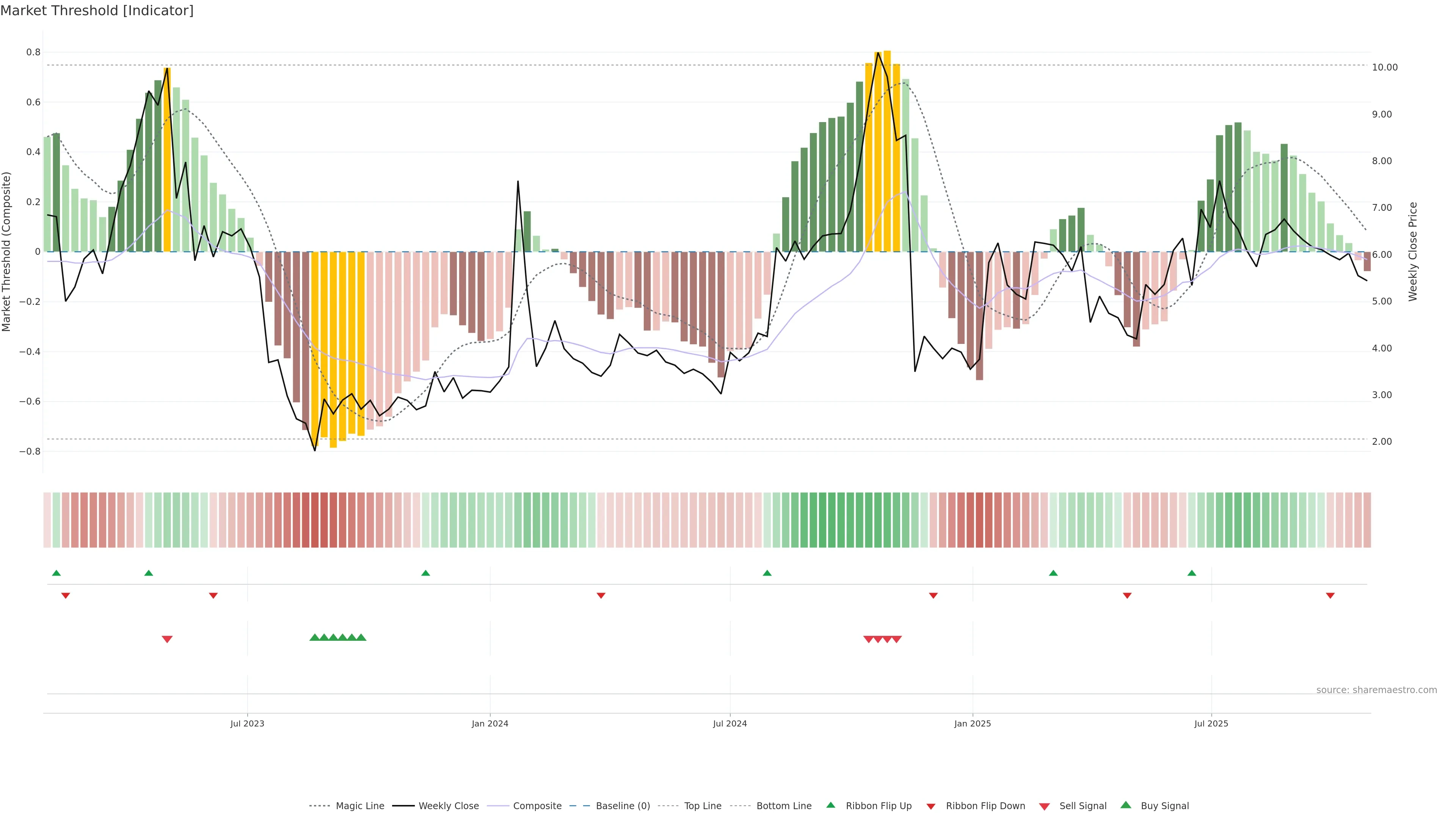The width and height of the screenshot is (1456, 819).
Task: Toggle the Bottom Line legend item
Action: click(783, 806)
